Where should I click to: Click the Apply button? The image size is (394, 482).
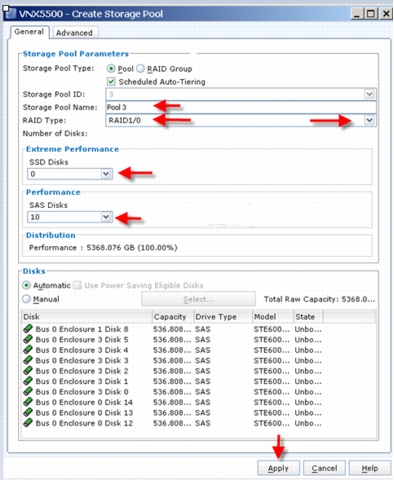278,468
